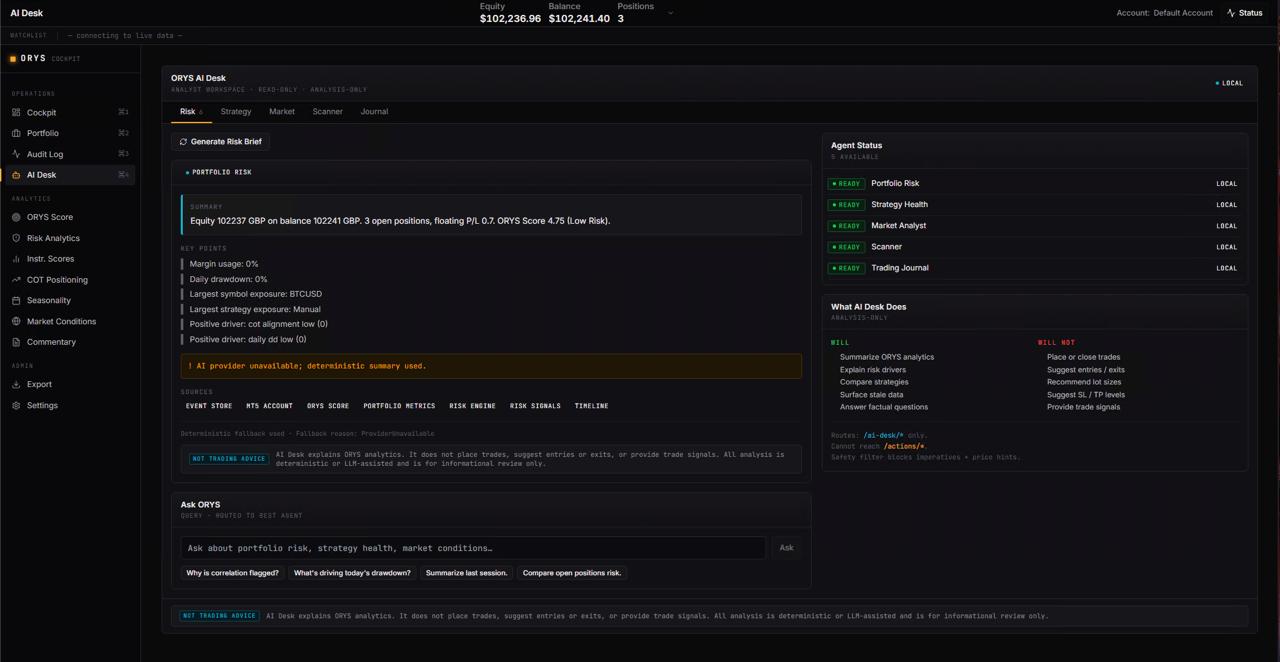
Task: Click the Risk Analytics shield icon
Action: pos(16,238)
